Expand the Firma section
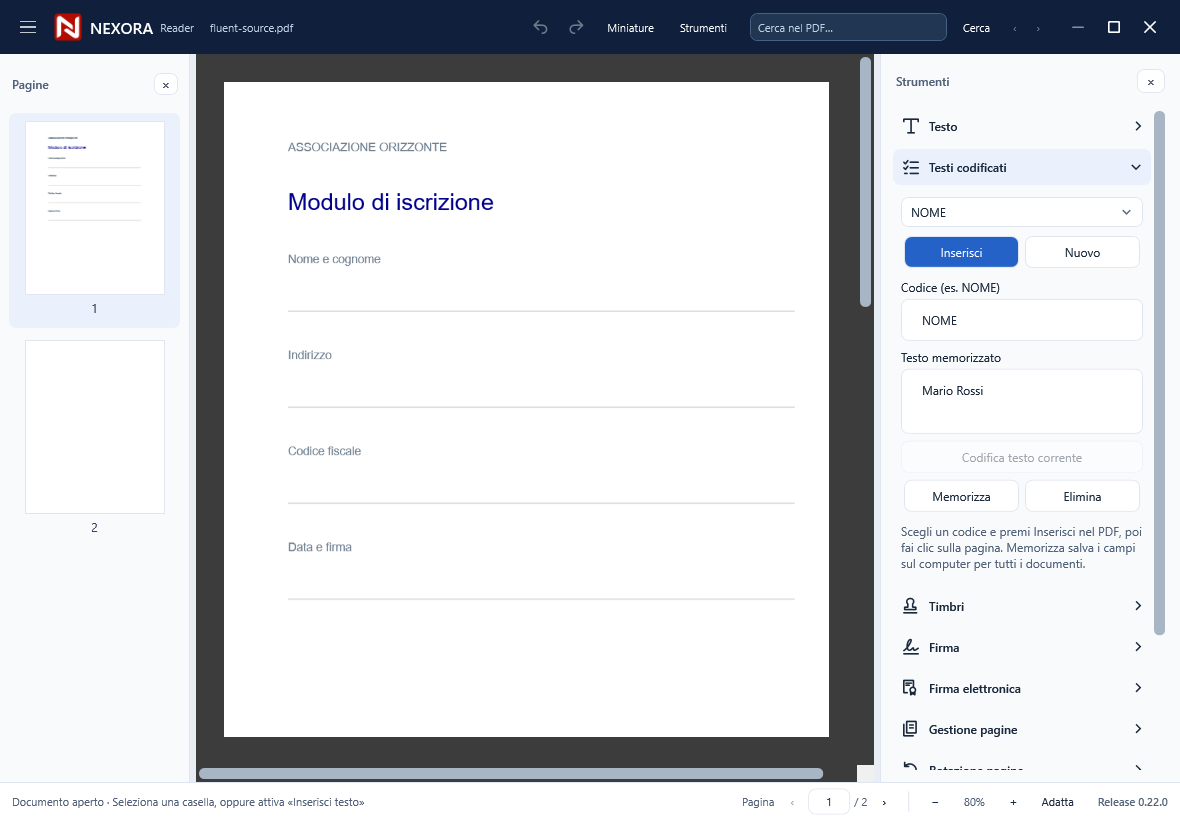 click(1138, 647)
